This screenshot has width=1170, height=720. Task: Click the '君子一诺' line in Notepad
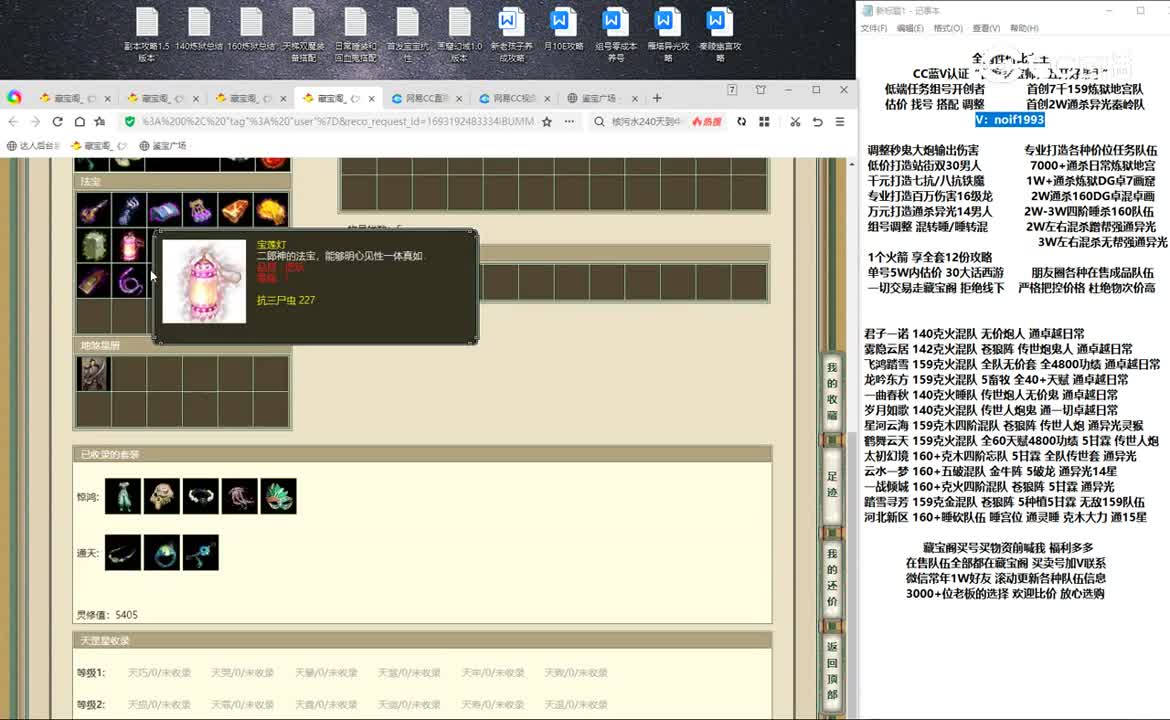tap(975, 334)
